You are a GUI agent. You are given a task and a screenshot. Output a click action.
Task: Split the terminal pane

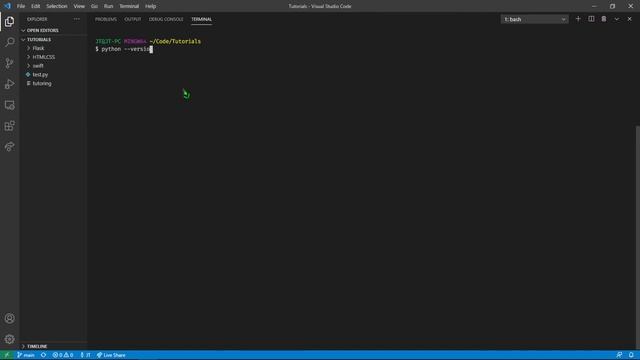591,19
